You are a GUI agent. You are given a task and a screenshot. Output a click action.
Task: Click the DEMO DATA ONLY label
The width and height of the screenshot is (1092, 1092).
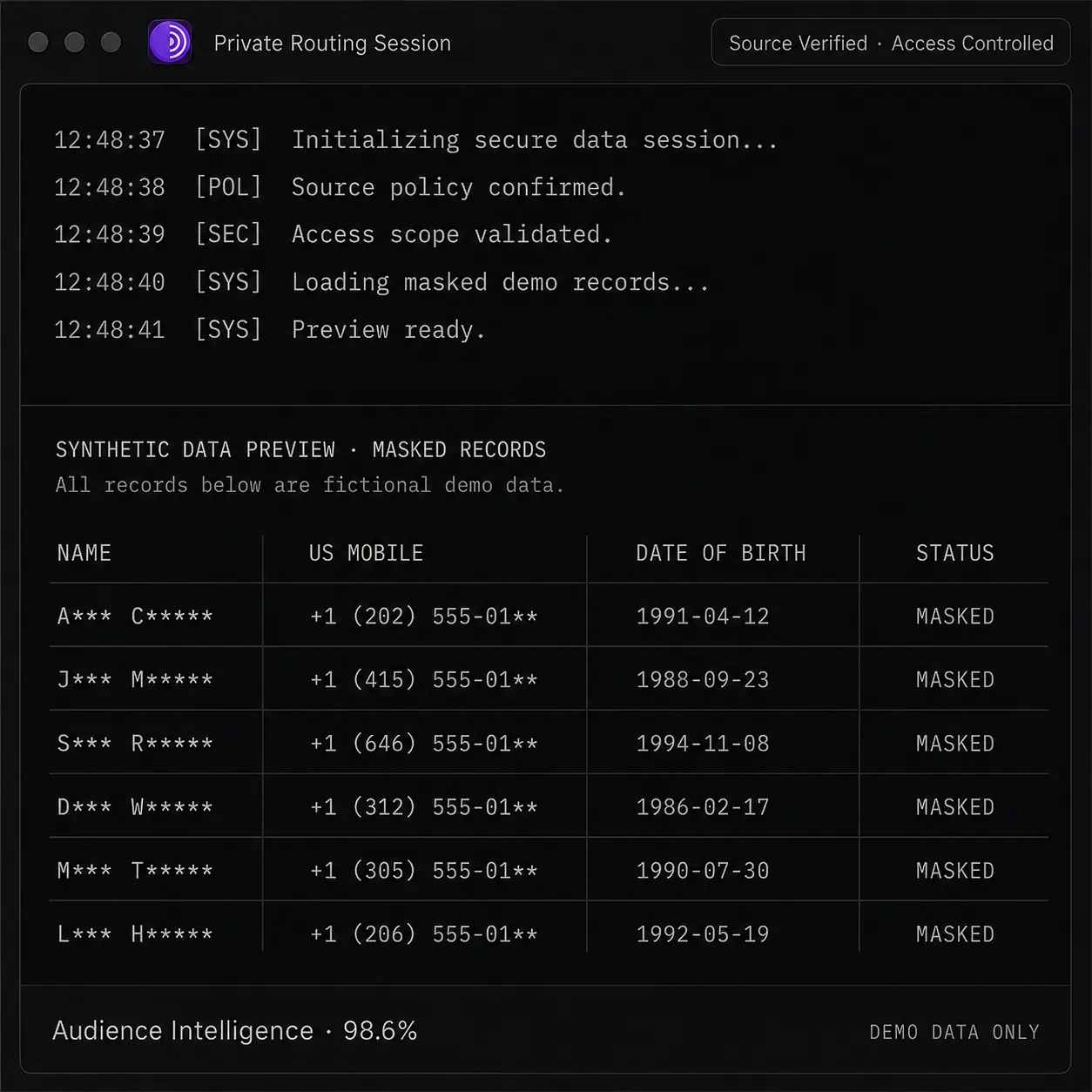click(x=954, y=1032)
